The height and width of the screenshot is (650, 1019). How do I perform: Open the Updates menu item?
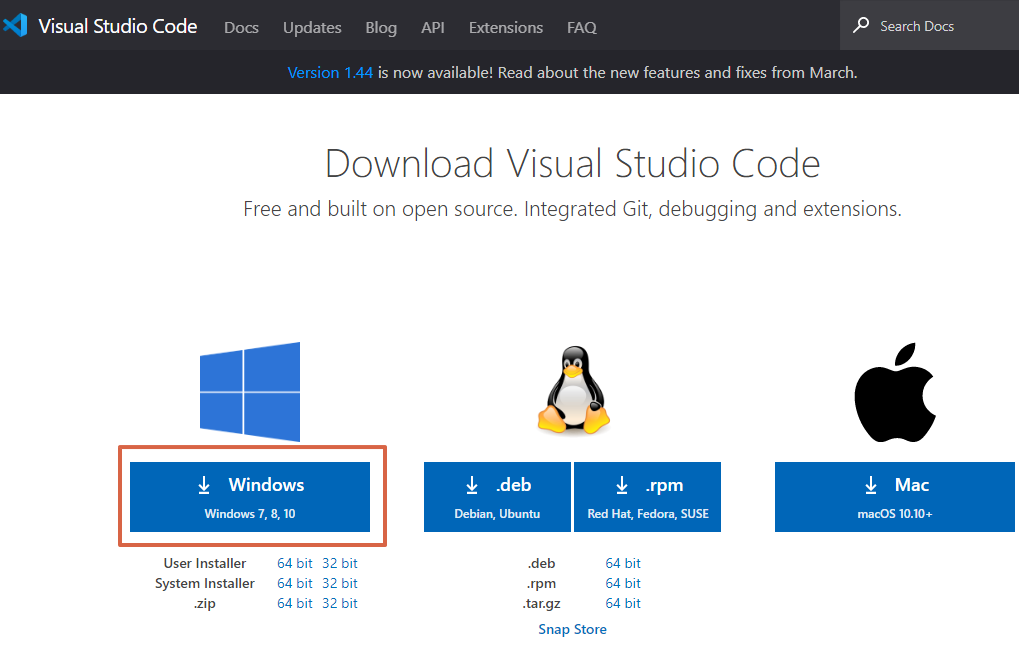pyautogui.click(x=312, y=27)
